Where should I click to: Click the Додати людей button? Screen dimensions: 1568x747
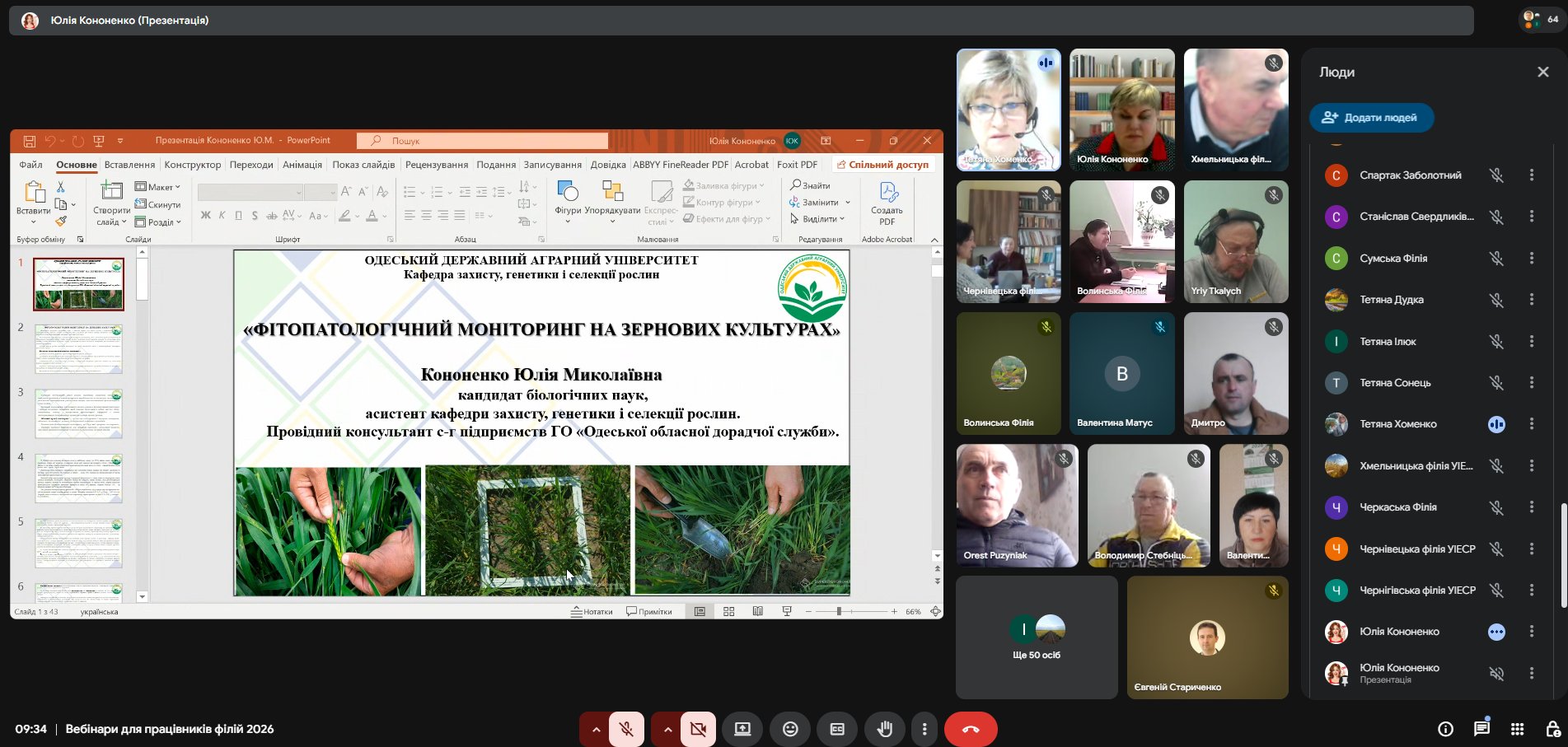click(x=1371, y=118)
